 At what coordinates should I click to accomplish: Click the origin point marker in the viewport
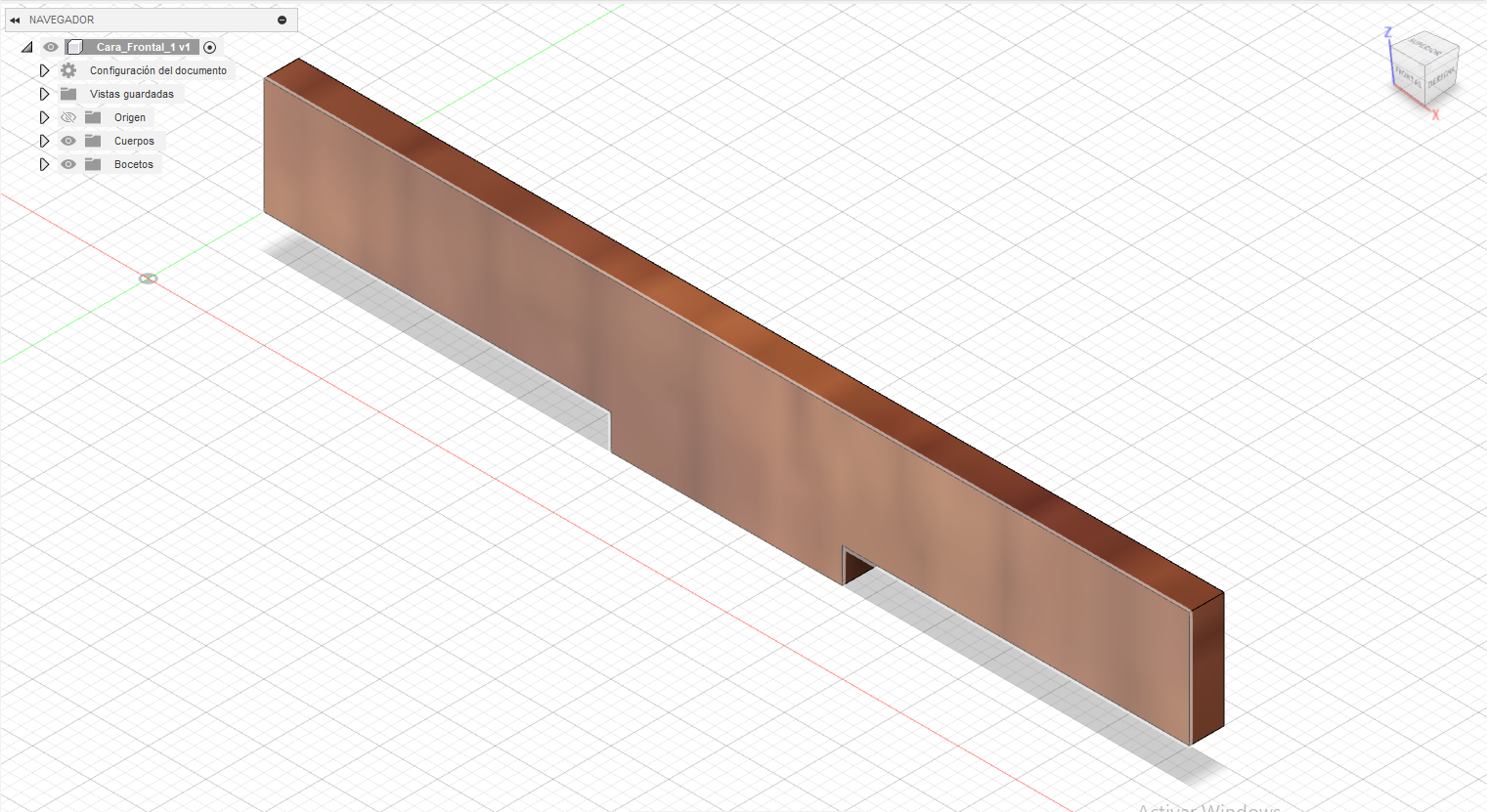pyautogui.click(x=148, y=278)
